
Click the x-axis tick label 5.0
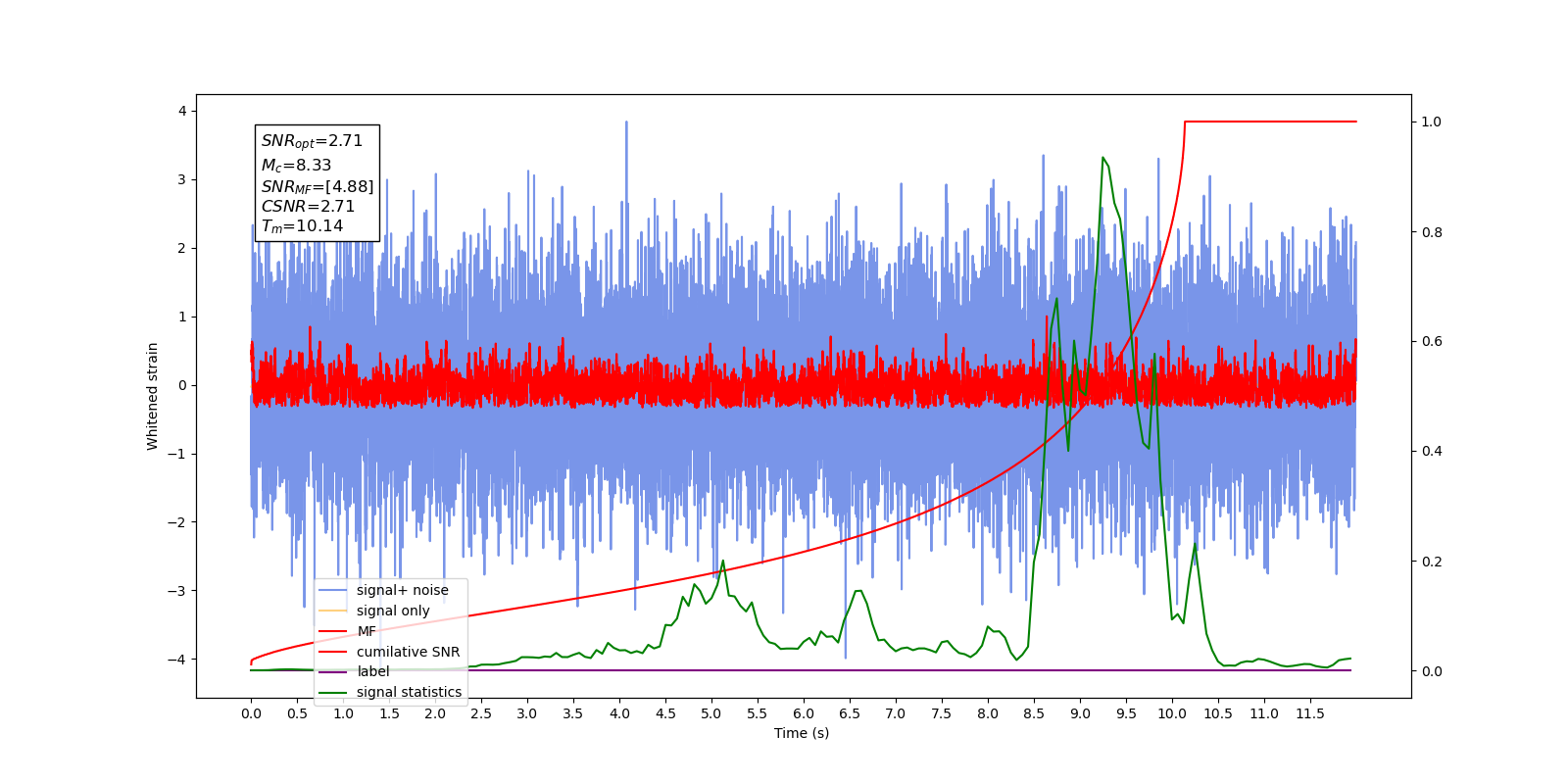[x=711, y=713]
